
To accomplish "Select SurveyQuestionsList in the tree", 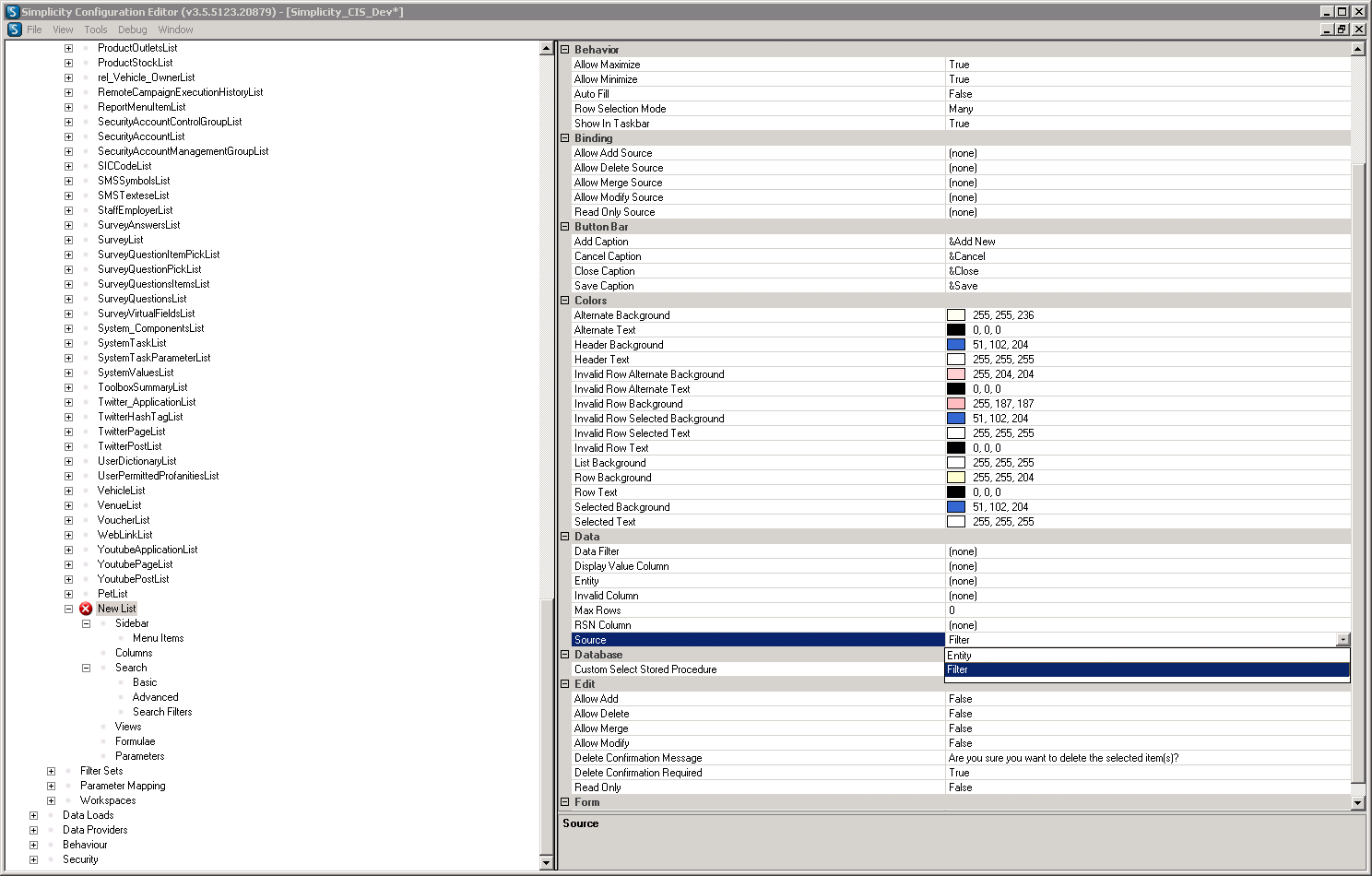I will click(142, 299).
